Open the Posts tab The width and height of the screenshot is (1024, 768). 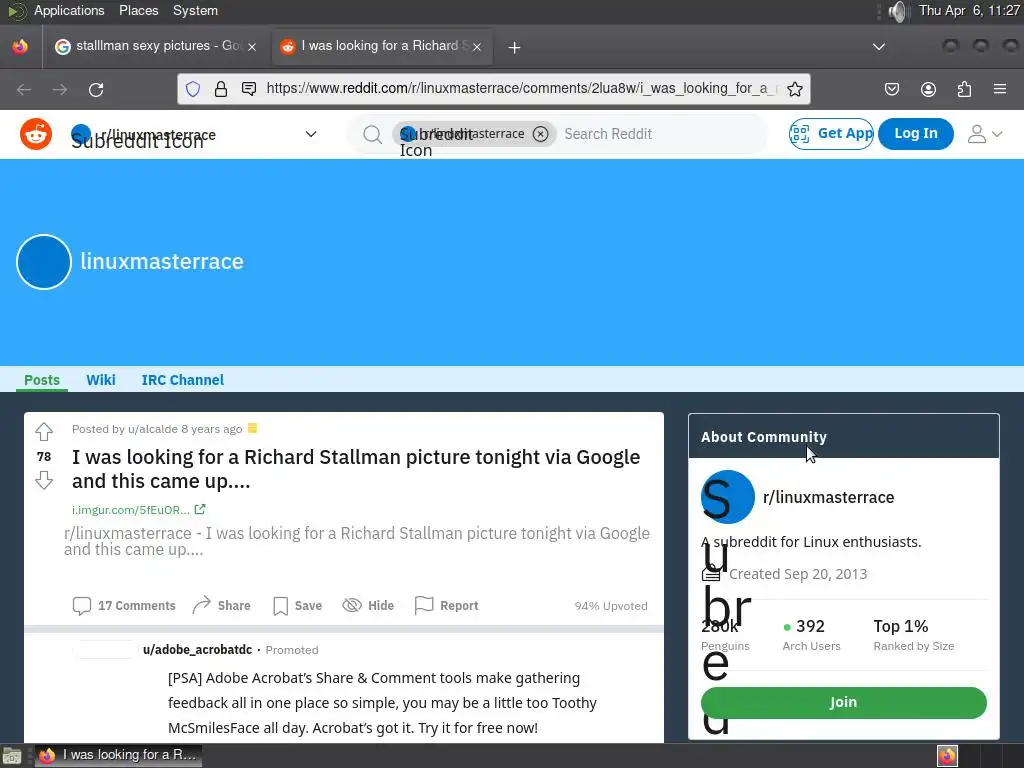42,380
